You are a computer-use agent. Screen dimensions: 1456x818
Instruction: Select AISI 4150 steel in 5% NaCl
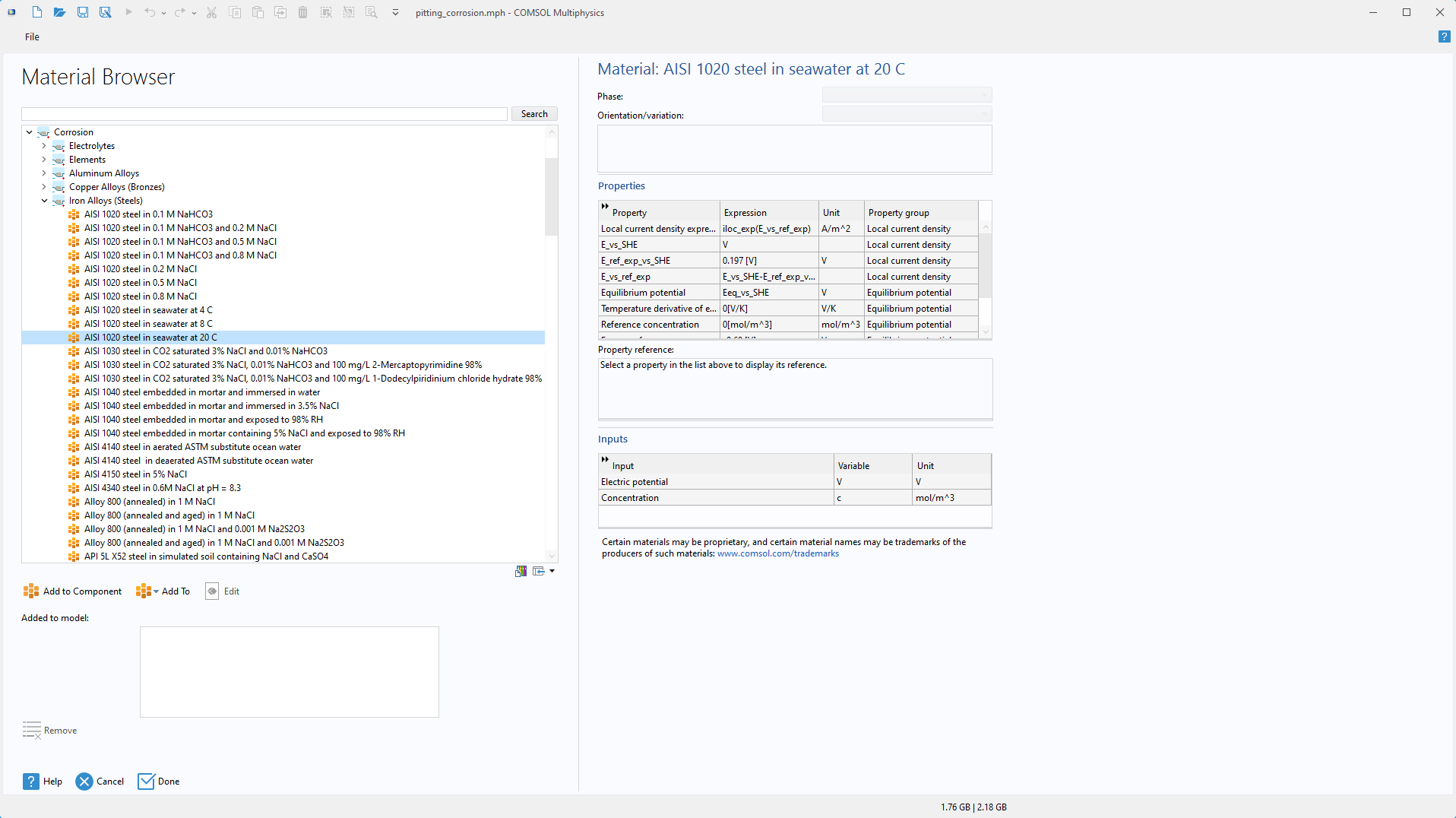click(135, 474)
